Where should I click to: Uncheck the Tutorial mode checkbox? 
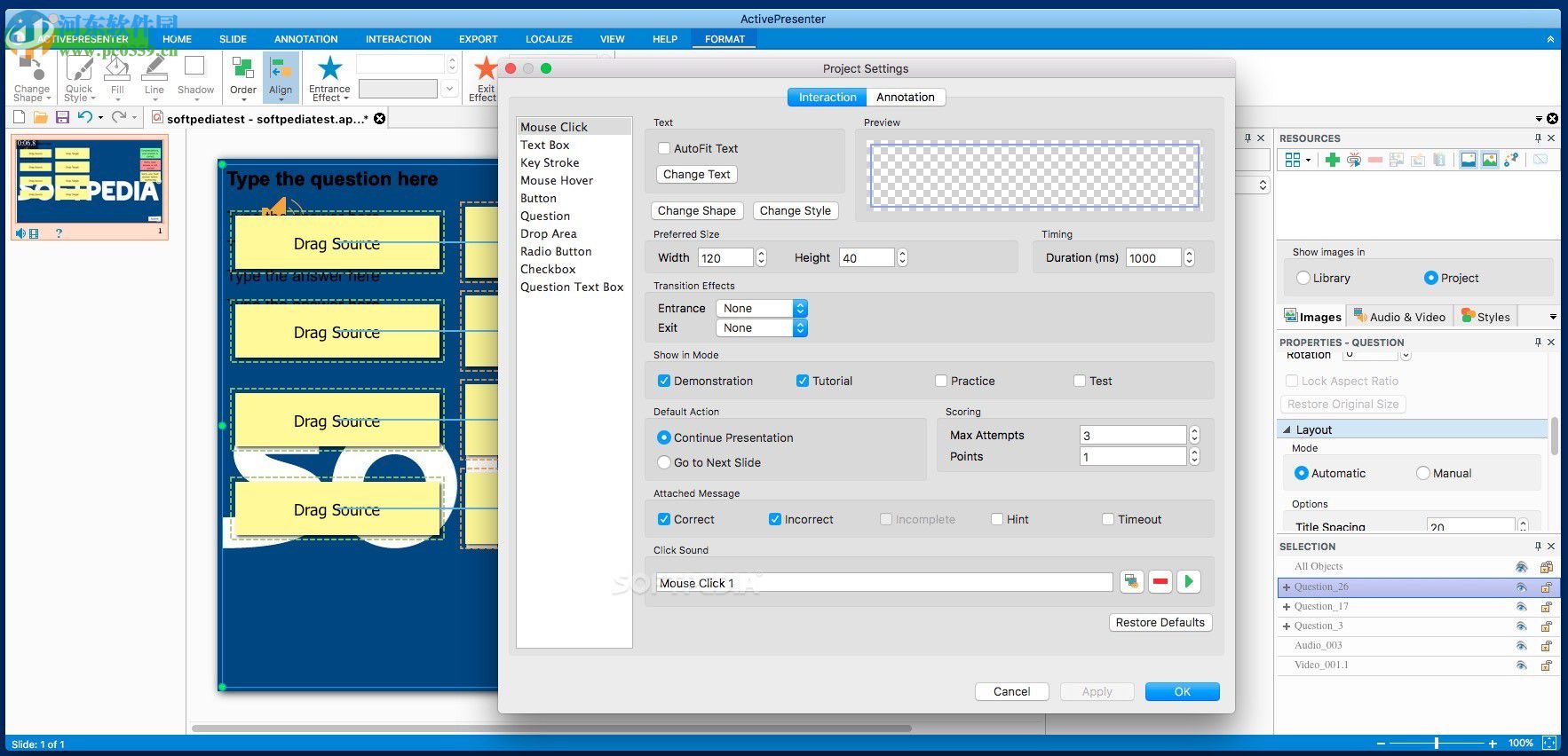click(x=803, y=381)
